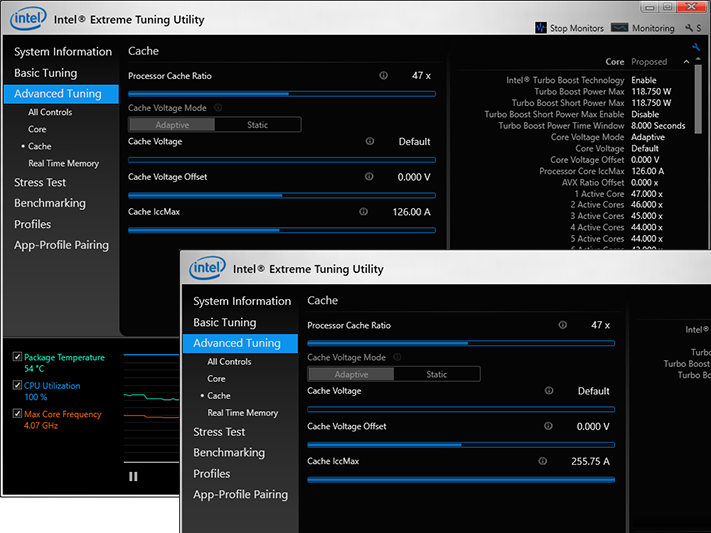Image resolution: width=711 pixels, height=533 pixels.
Task: Toggle CPU Utilization monitor checkbox
Action: (x=17, y=385)
